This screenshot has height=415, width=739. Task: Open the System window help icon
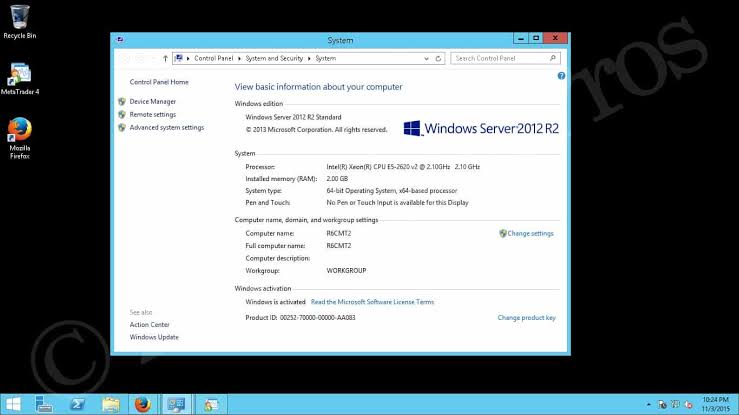click(561, 75)
